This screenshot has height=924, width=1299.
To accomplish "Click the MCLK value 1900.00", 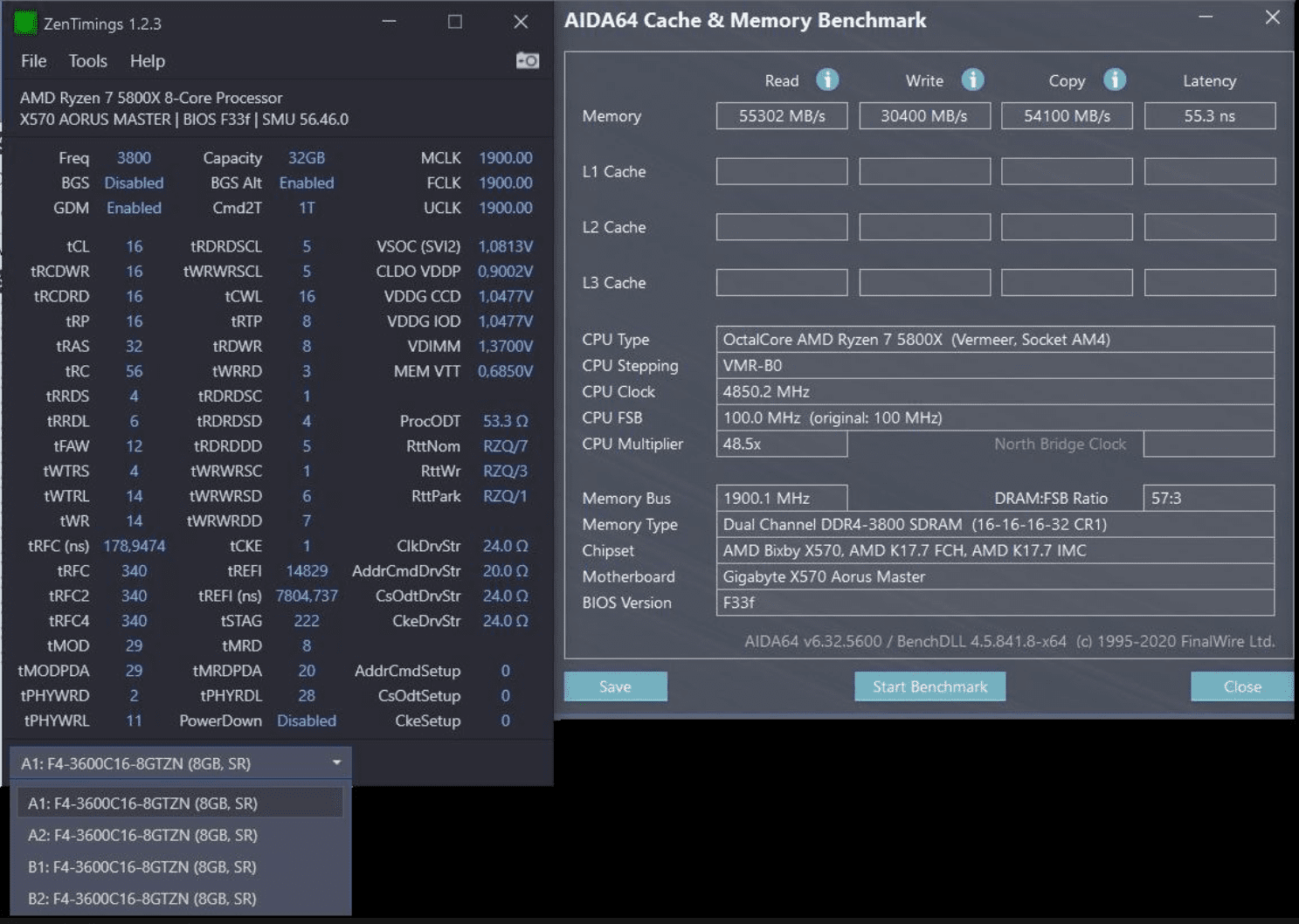I will 505,158.
